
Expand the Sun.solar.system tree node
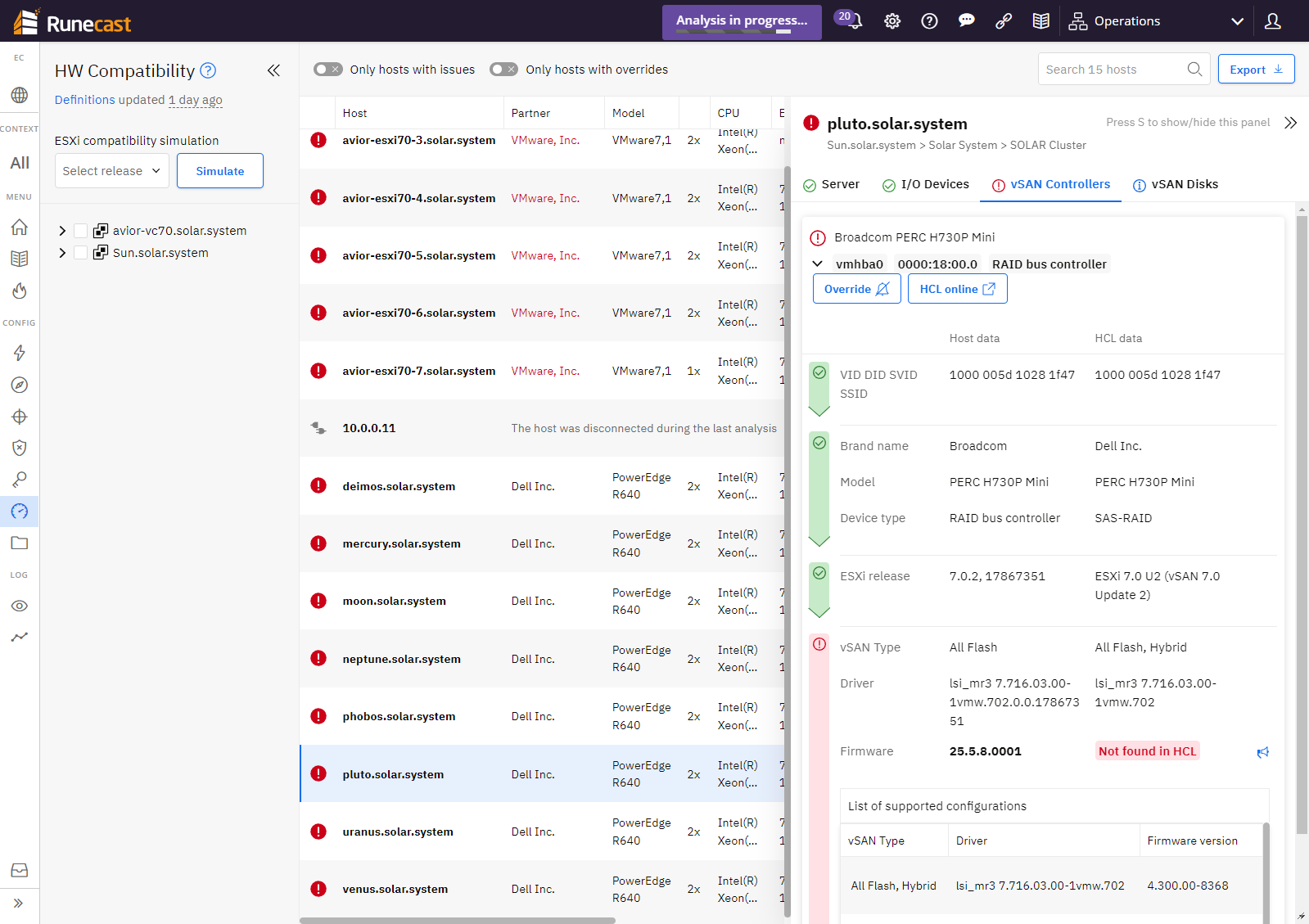click(x=62, y=253)
